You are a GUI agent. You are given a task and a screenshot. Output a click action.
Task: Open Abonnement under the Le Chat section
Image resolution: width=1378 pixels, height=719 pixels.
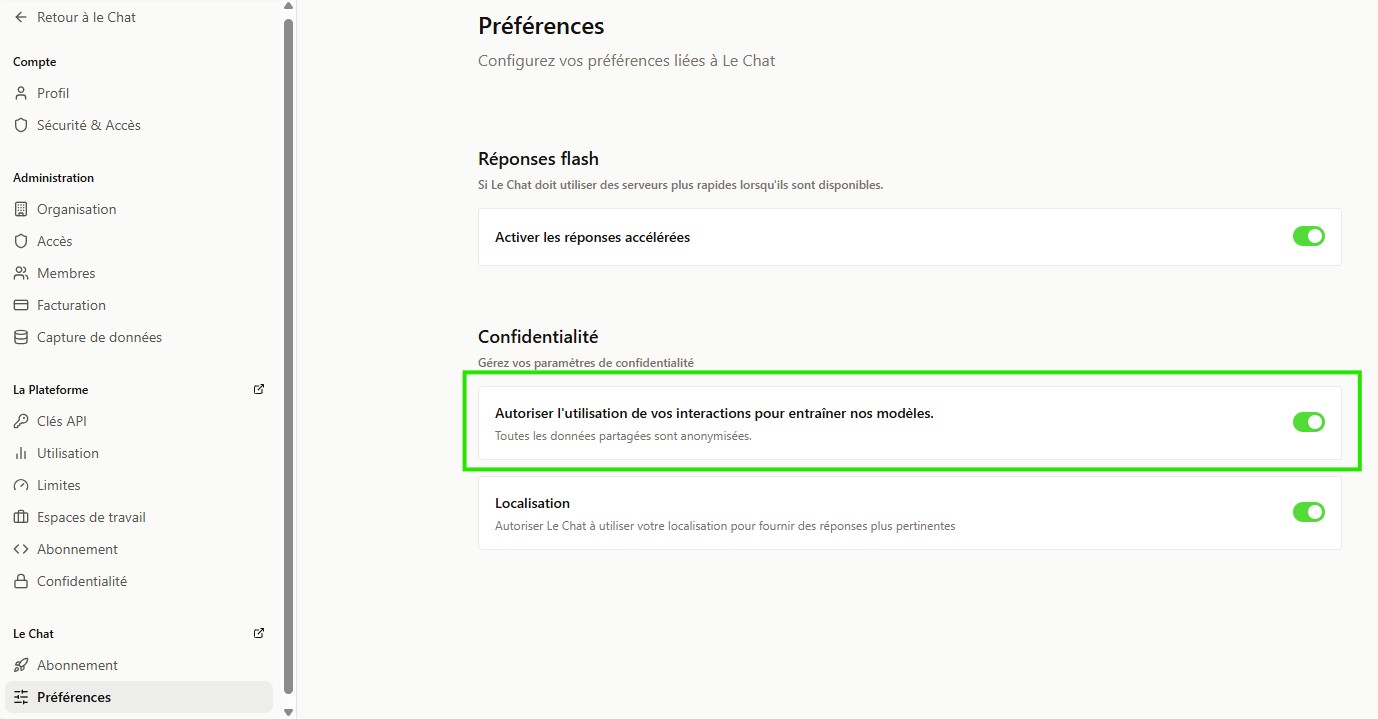77,665
